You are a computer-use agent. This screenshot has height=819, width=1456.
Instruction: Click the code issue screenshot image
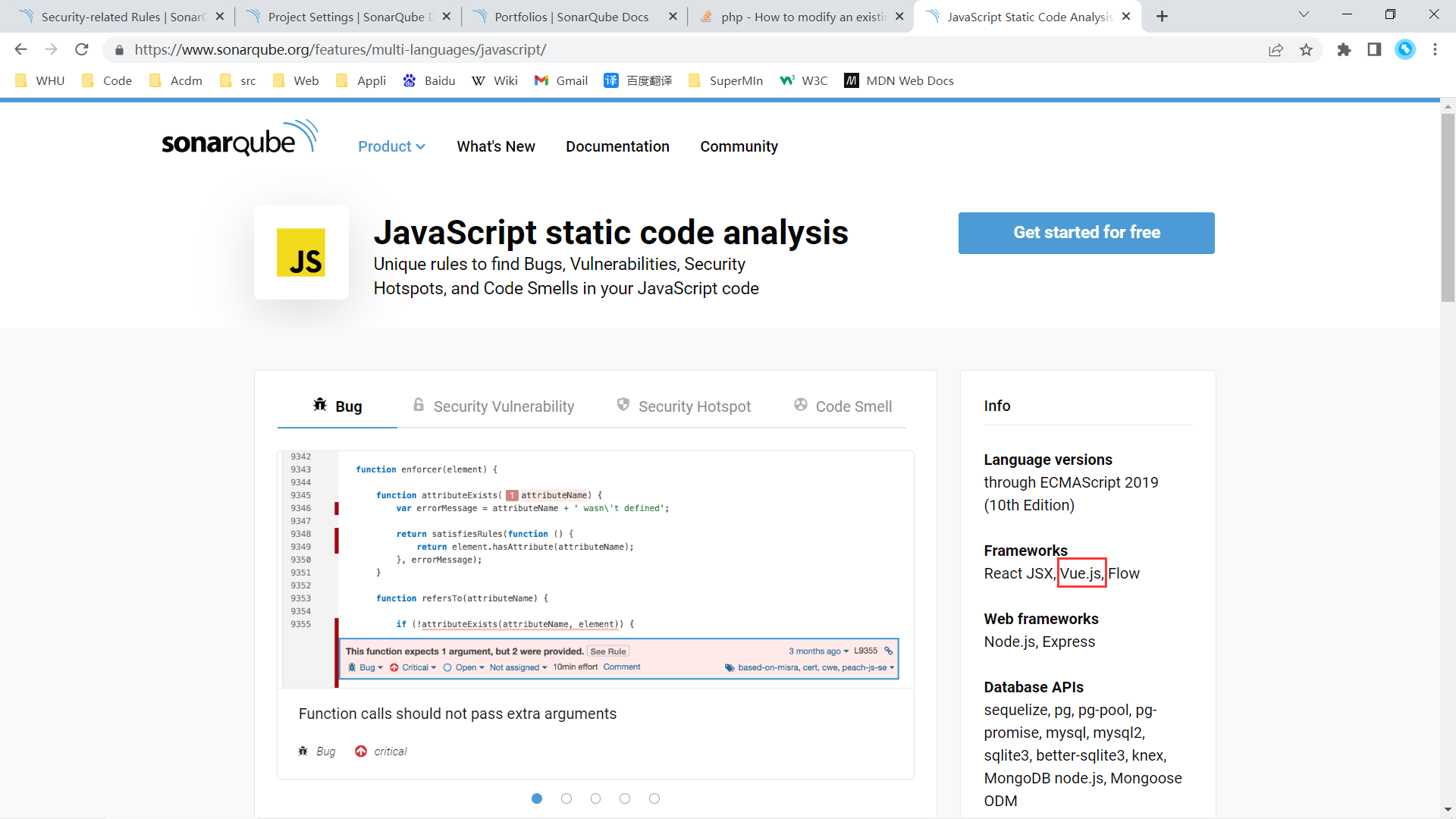click(x=595, y=570)
